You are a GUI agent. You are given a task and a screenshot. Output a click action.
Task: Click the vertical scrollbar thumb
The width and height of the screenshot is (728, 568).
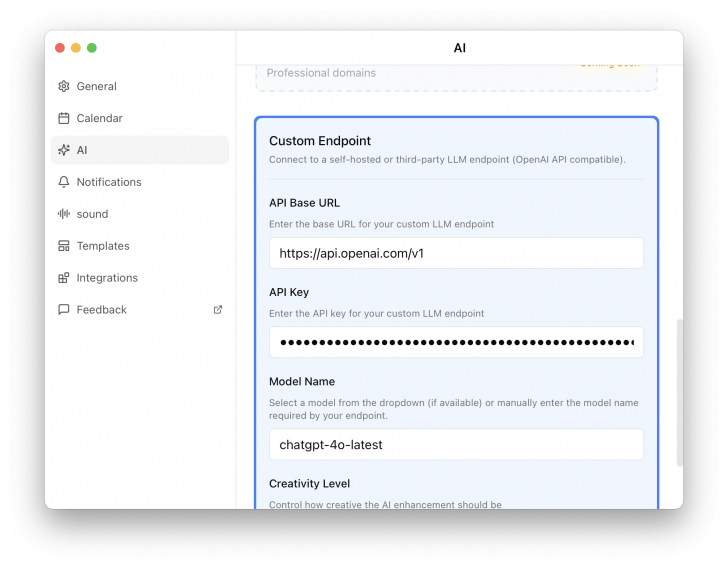680,392
